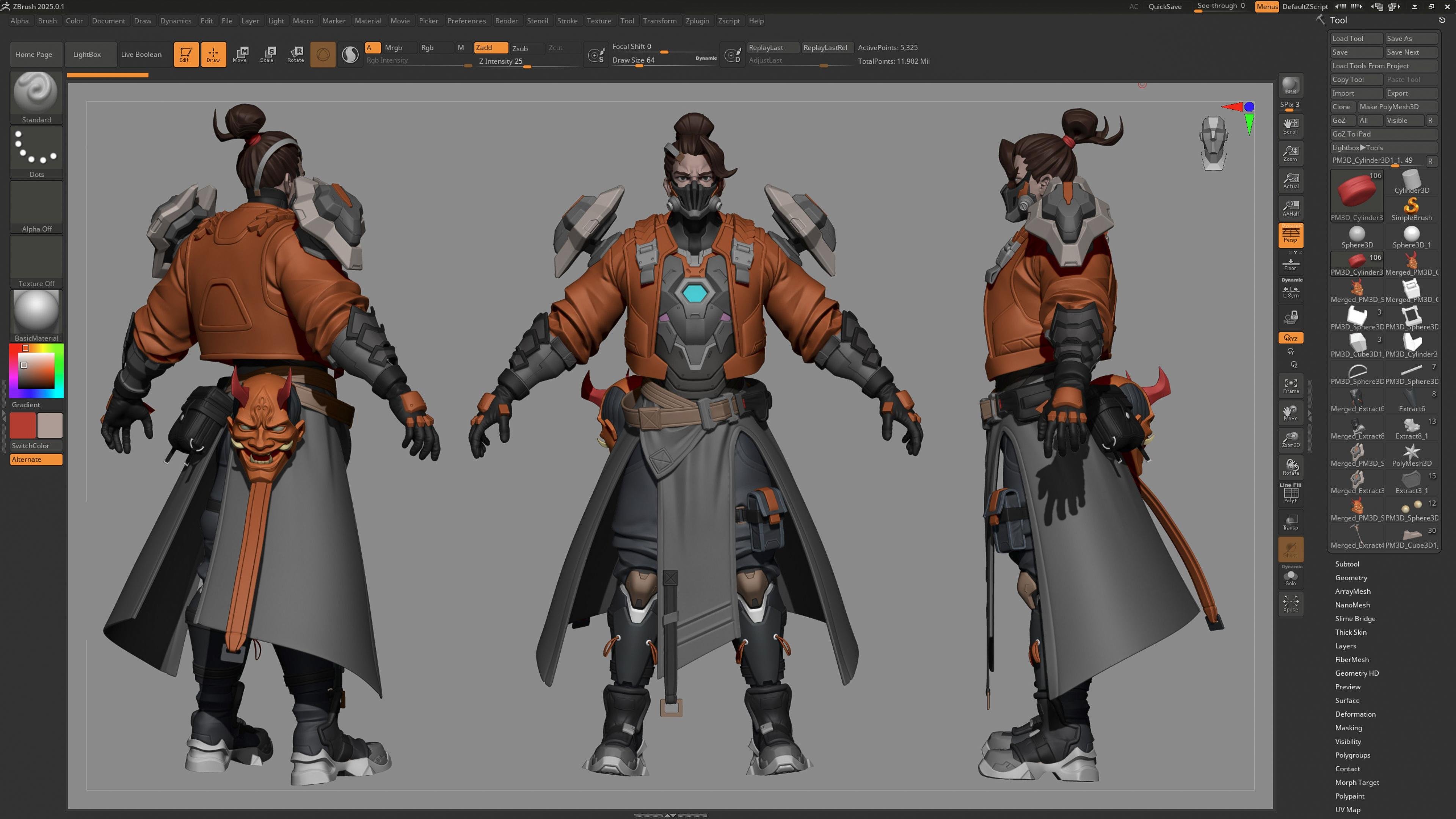Toggle Floor grid visibility
The width and height of the screenshot is (1456, 819).
click(x=1291, y=264)
